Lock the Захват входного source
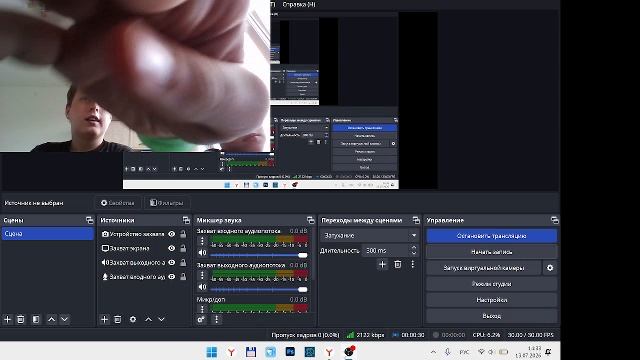 [183, 277]
